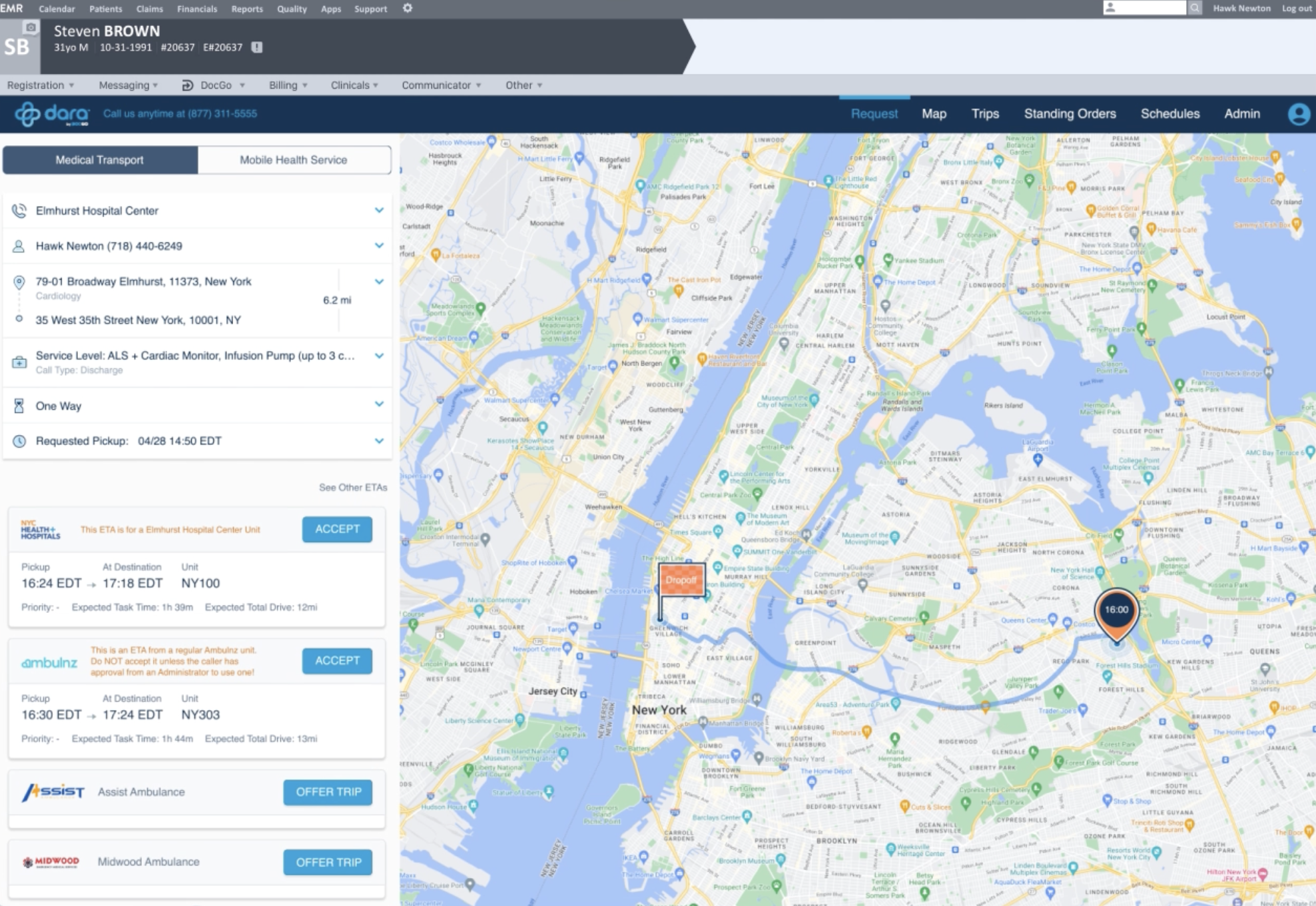
Task: Click the 16:00 pickup pin on map
Action: [x=1116, y=610]
